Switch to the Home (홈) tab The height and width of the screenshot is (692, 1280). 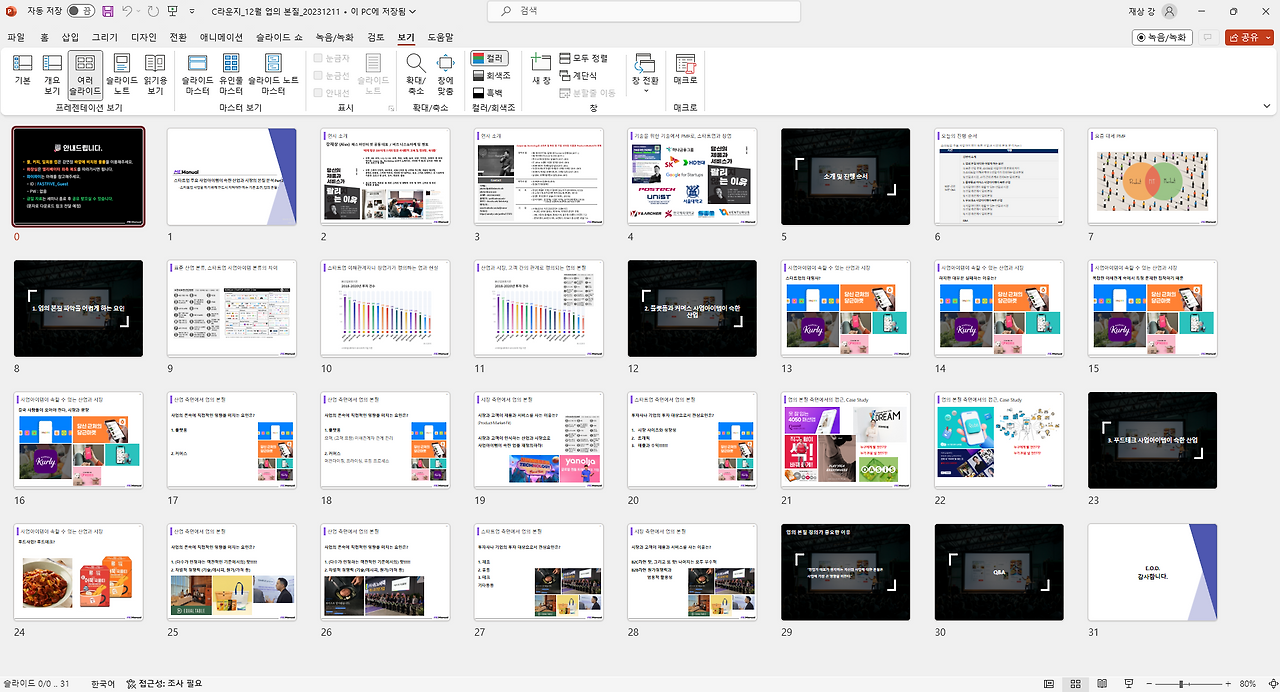pyautogui.click(x=44, y=37)
